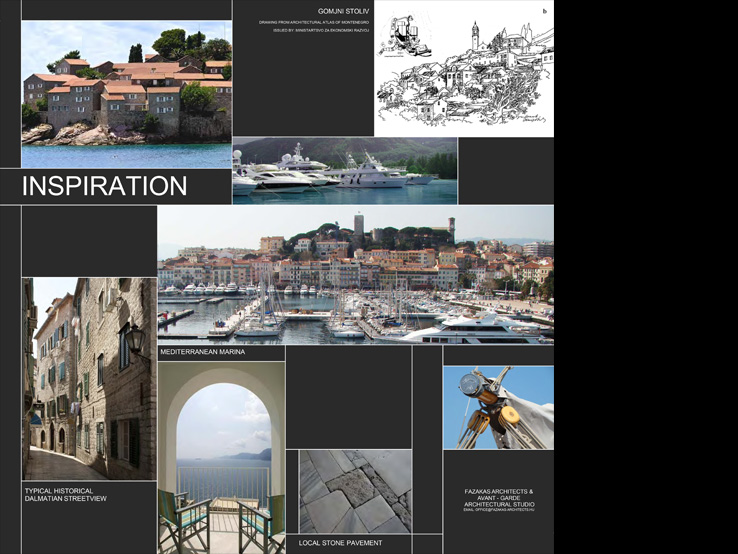Click the hilltop tower in the marina panorama

click(x=358, y=227)
